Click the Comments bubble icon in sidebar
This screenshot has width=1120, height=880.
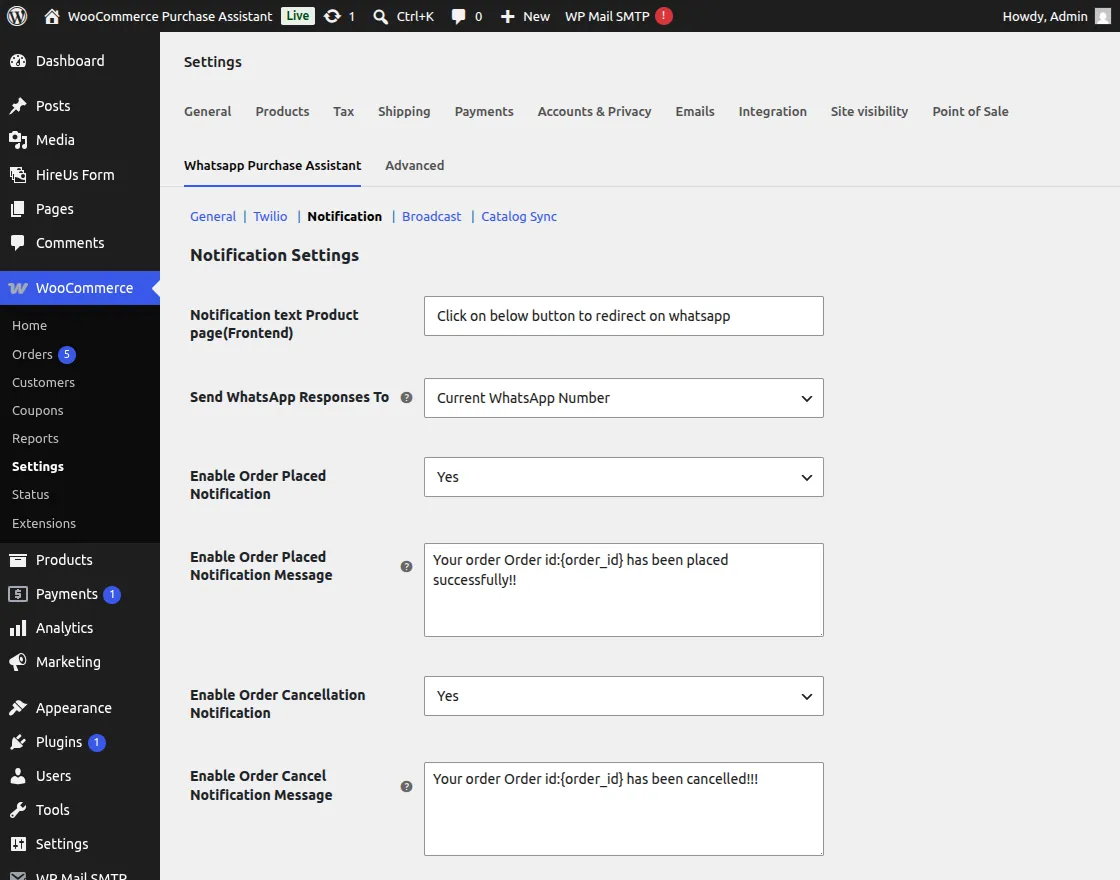pyautogui.click(x=18, y=243)
